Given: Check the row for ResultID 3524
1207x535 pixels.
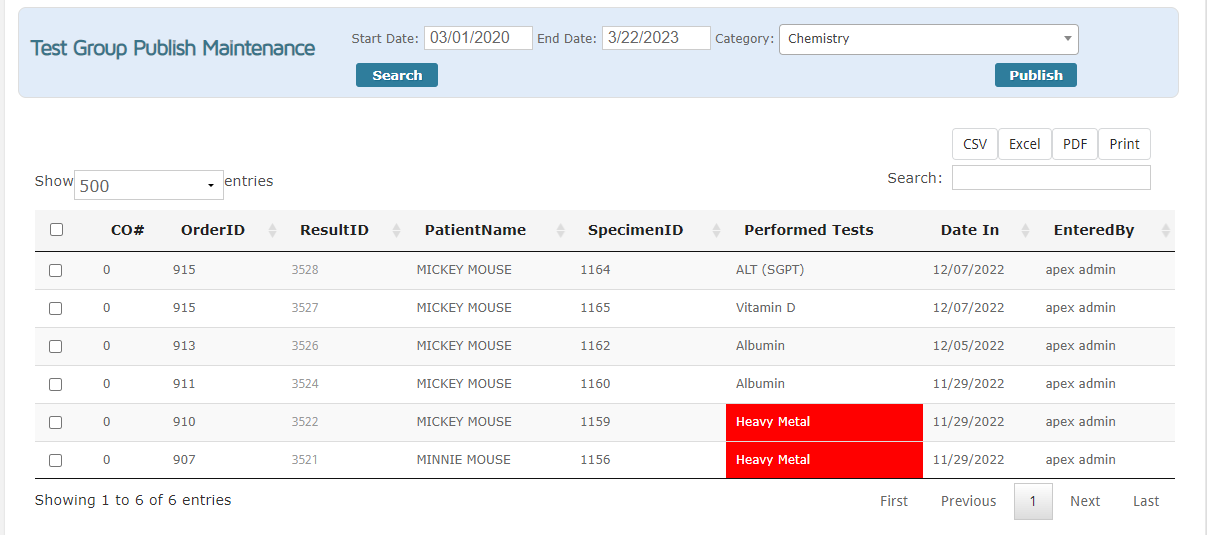Looking at the screenshot, I should pos(56,384).
